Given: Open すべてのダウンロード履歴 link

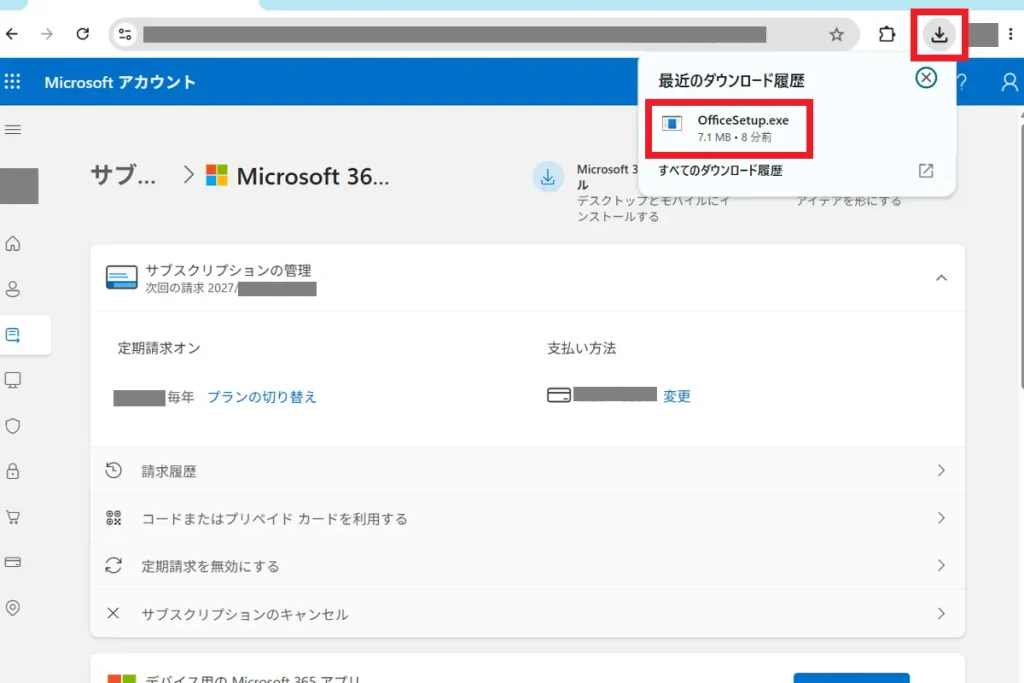Looking at the screenshot, I should (x=720, y=170).
